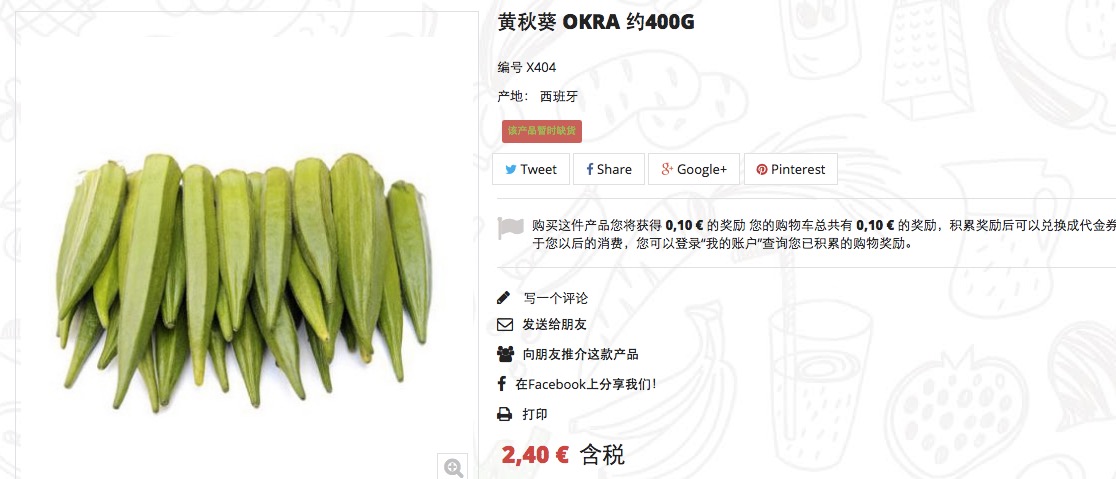This screenshot has width=1116, height=479.
Task: Select 向朋友推介这款产品 link
Action: point(580,354)
